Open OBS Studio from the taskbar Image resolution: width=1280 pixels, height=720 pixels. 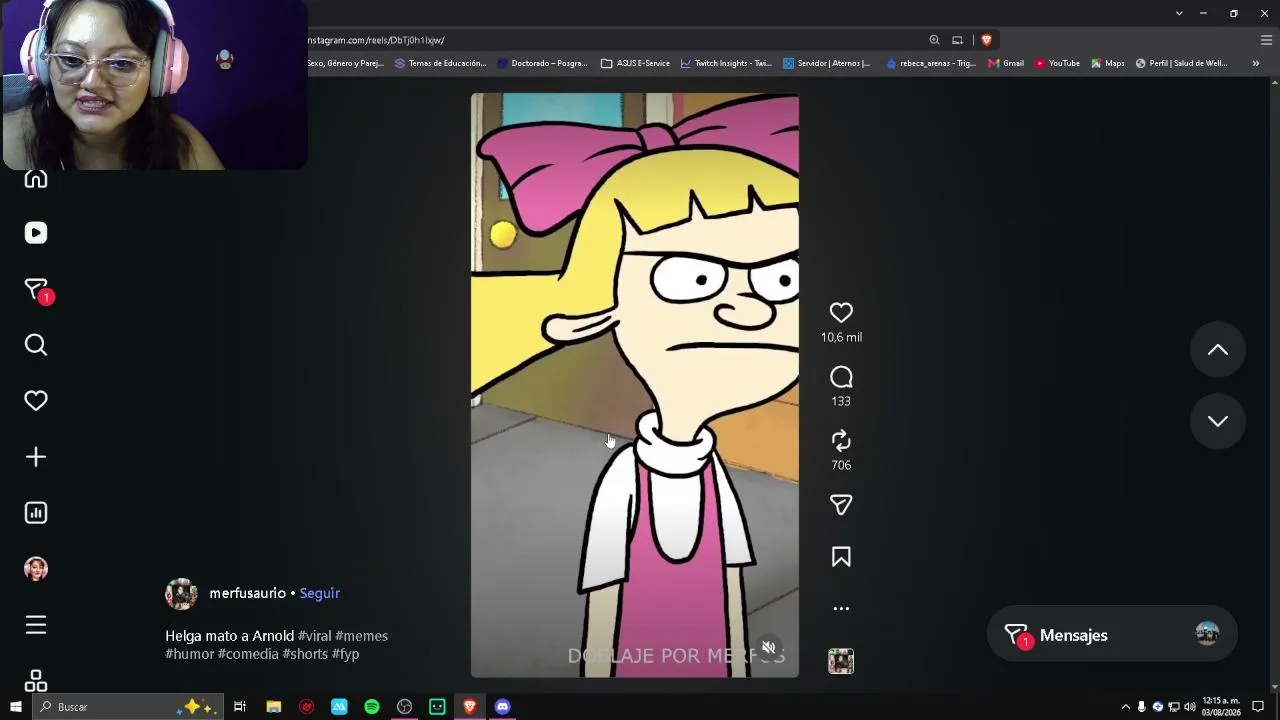coord(404,707)
